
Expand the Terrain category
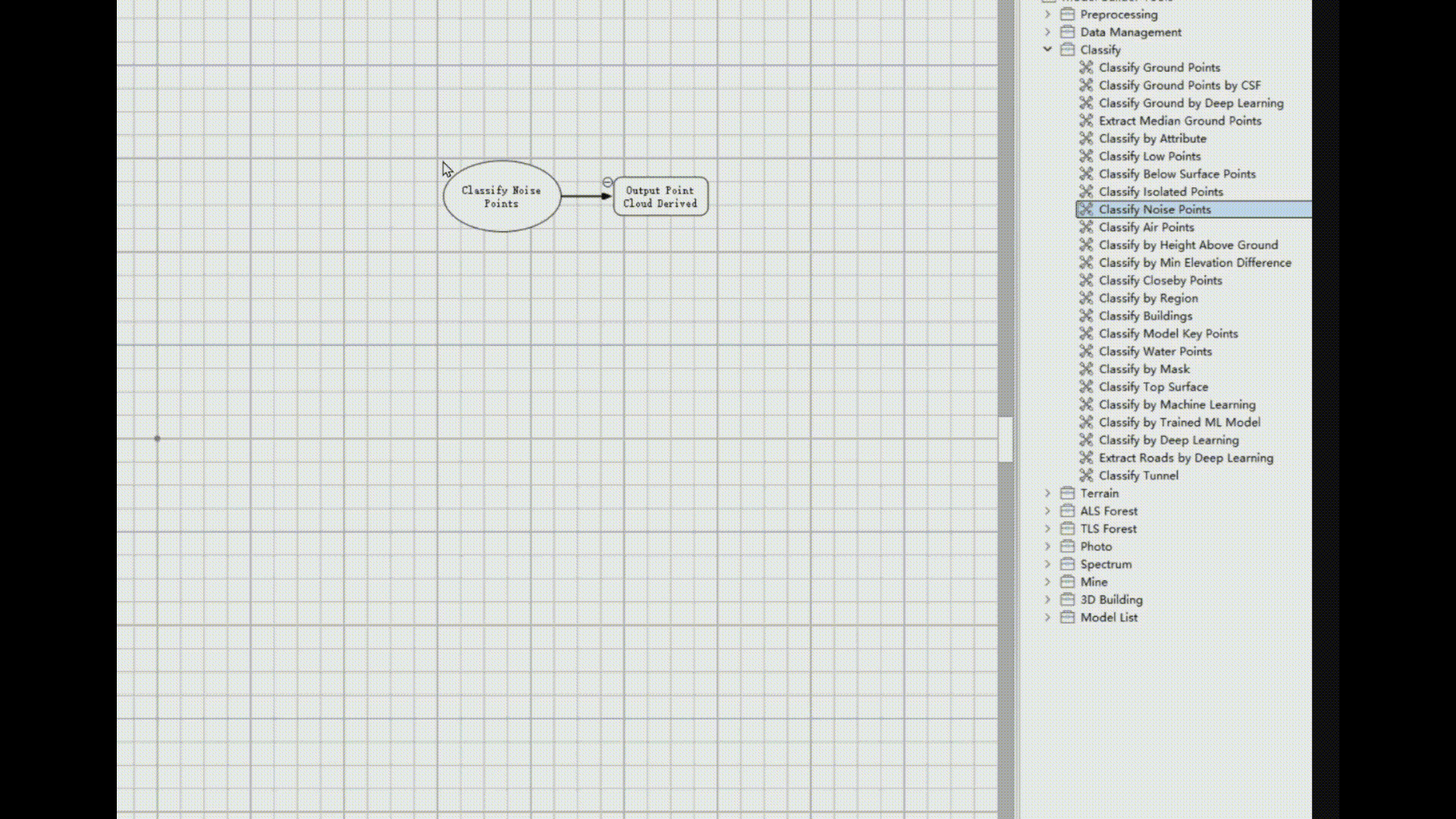(1048, 493)
